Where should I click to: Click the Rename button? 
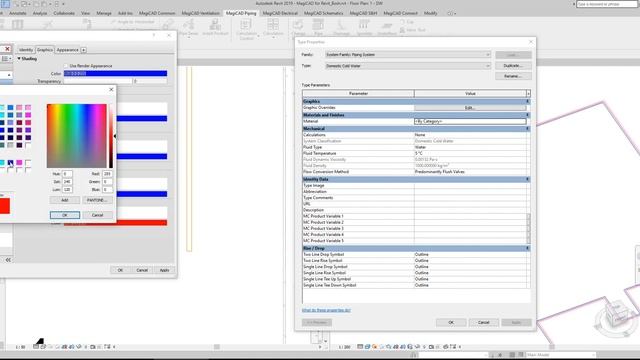point(513,76)
